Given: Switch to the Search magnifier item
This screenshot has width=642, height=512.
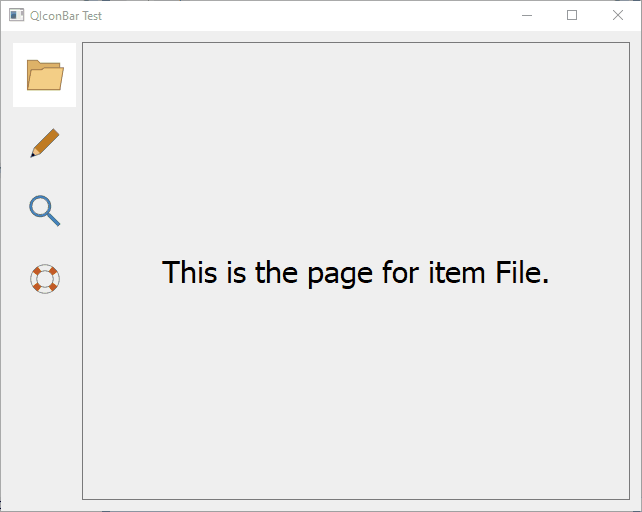Looking at the screenshot, I should point(45,211).
